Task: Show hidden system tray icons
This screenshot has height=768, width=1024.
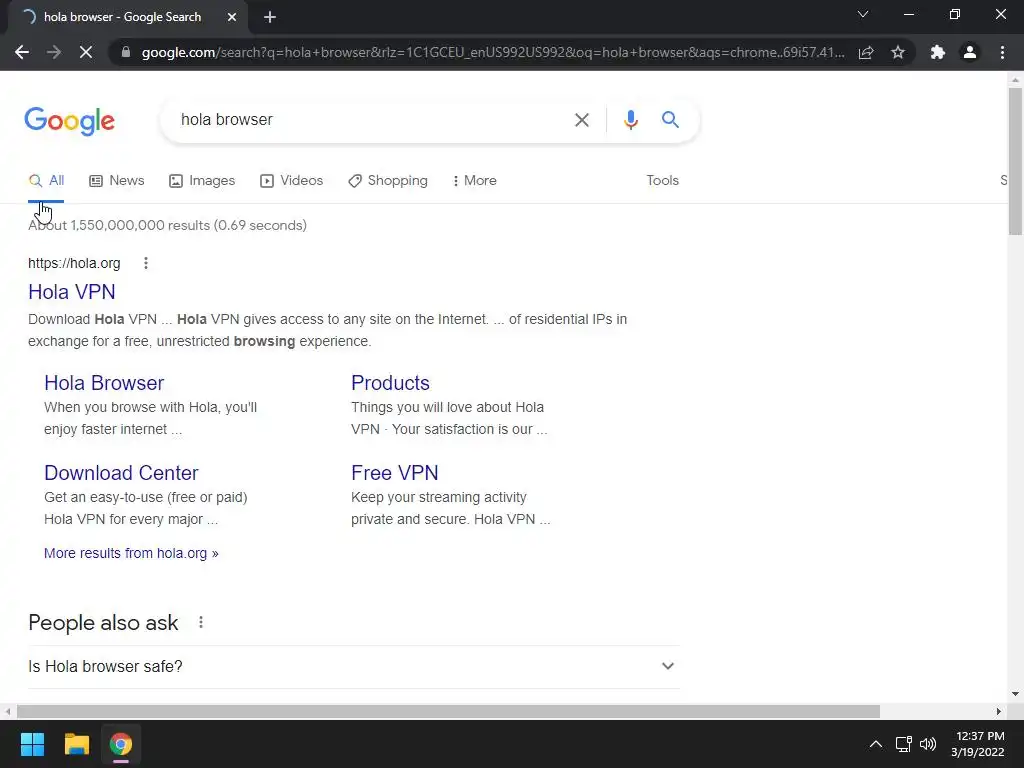Action: (875, 744)
